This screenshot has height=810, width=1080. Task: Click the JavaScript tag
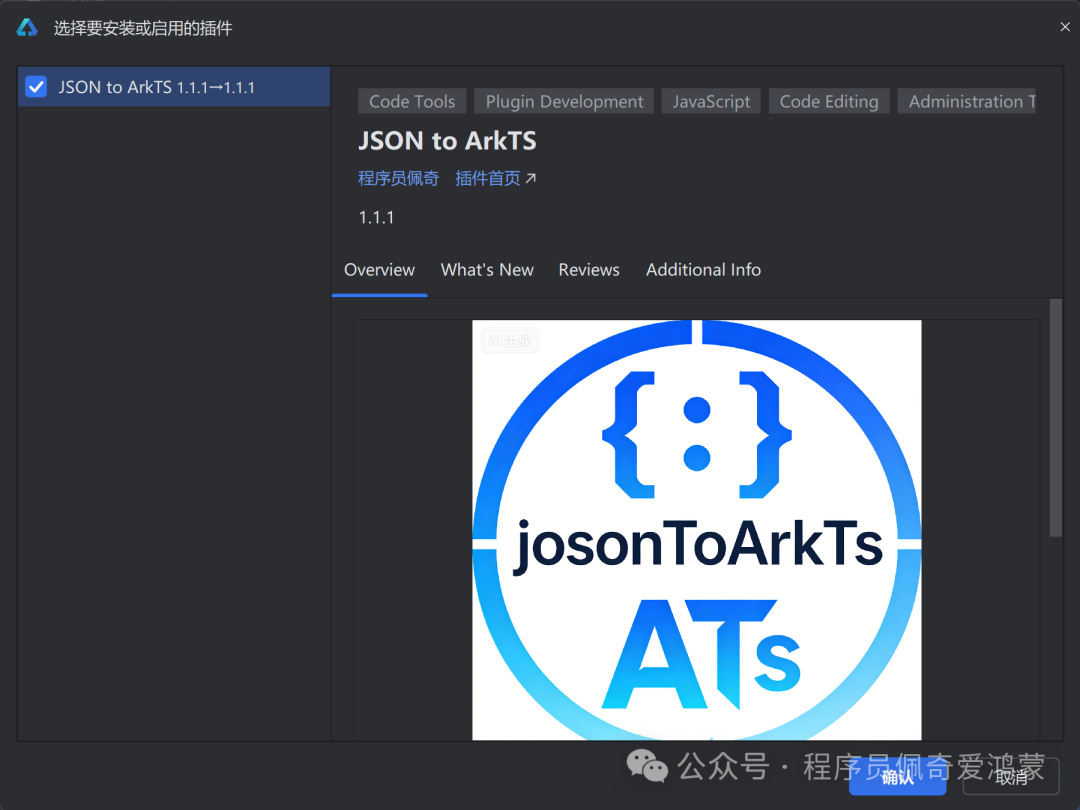711,101
